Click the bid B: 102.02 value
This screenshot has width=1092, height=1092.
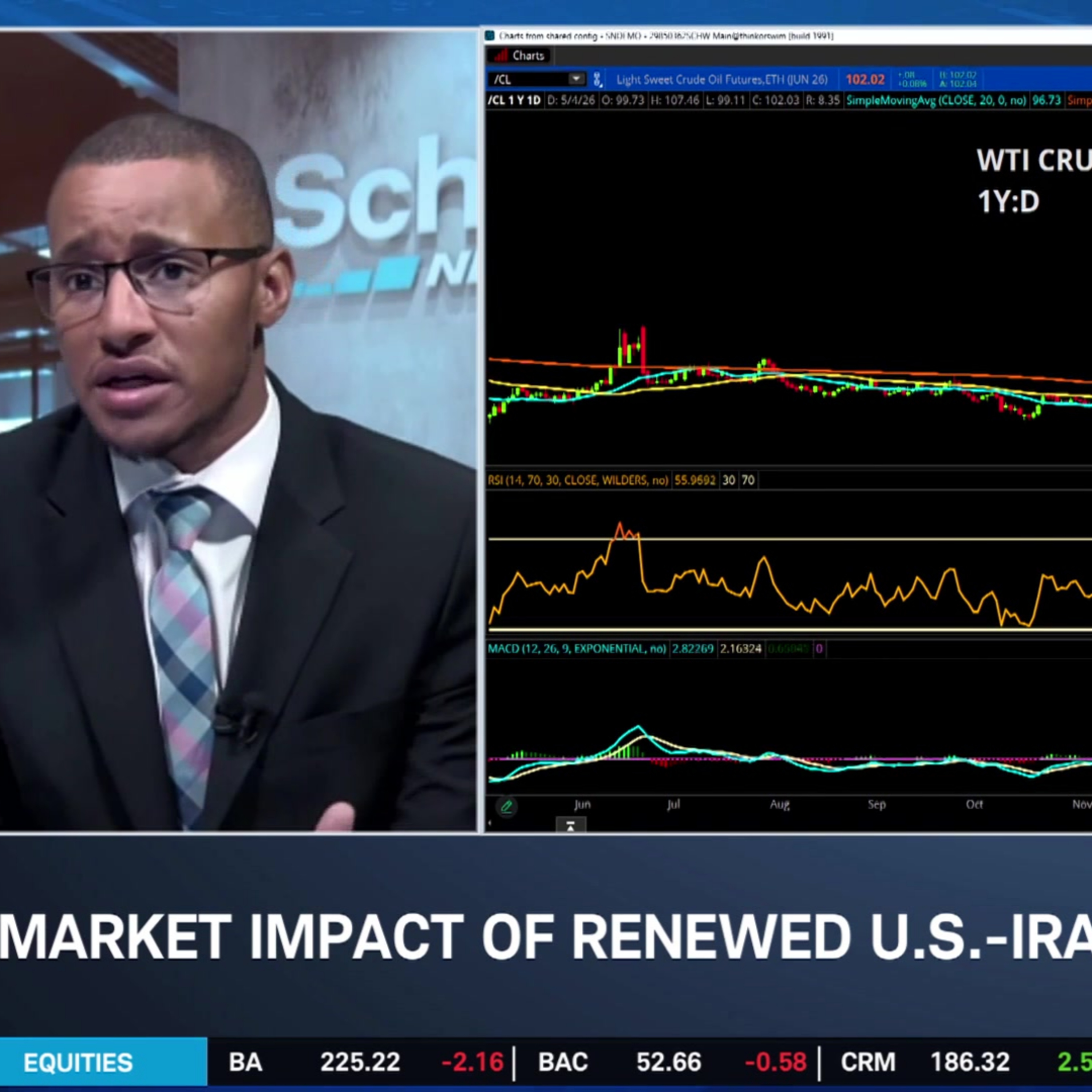tap(957, 75)
